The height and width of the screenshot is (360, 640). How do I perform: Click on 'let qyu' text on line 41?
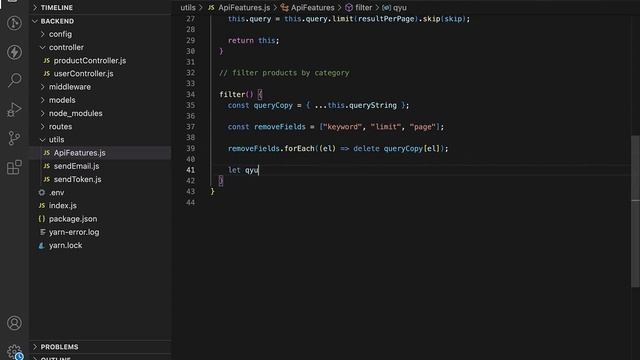point(243,170)
